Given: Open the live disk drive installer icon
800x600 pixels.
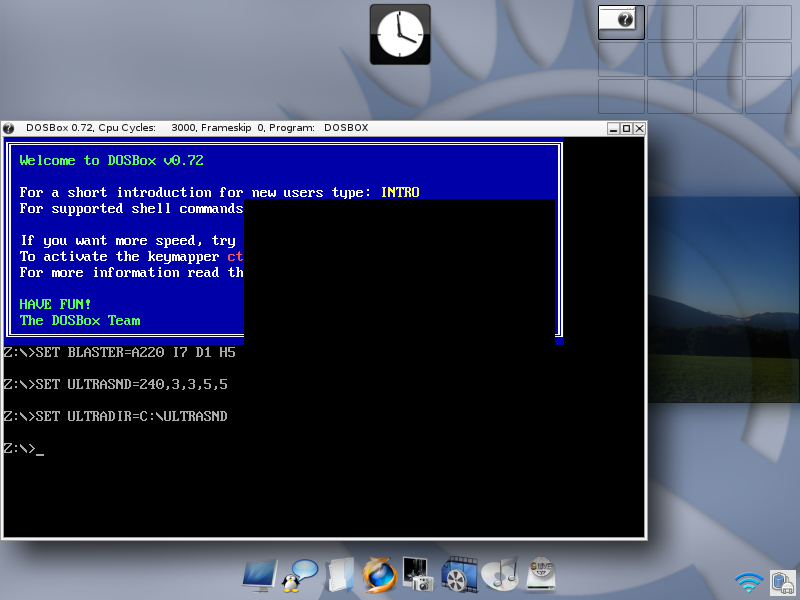Looking at the screenshot, I should pos(540,574).
